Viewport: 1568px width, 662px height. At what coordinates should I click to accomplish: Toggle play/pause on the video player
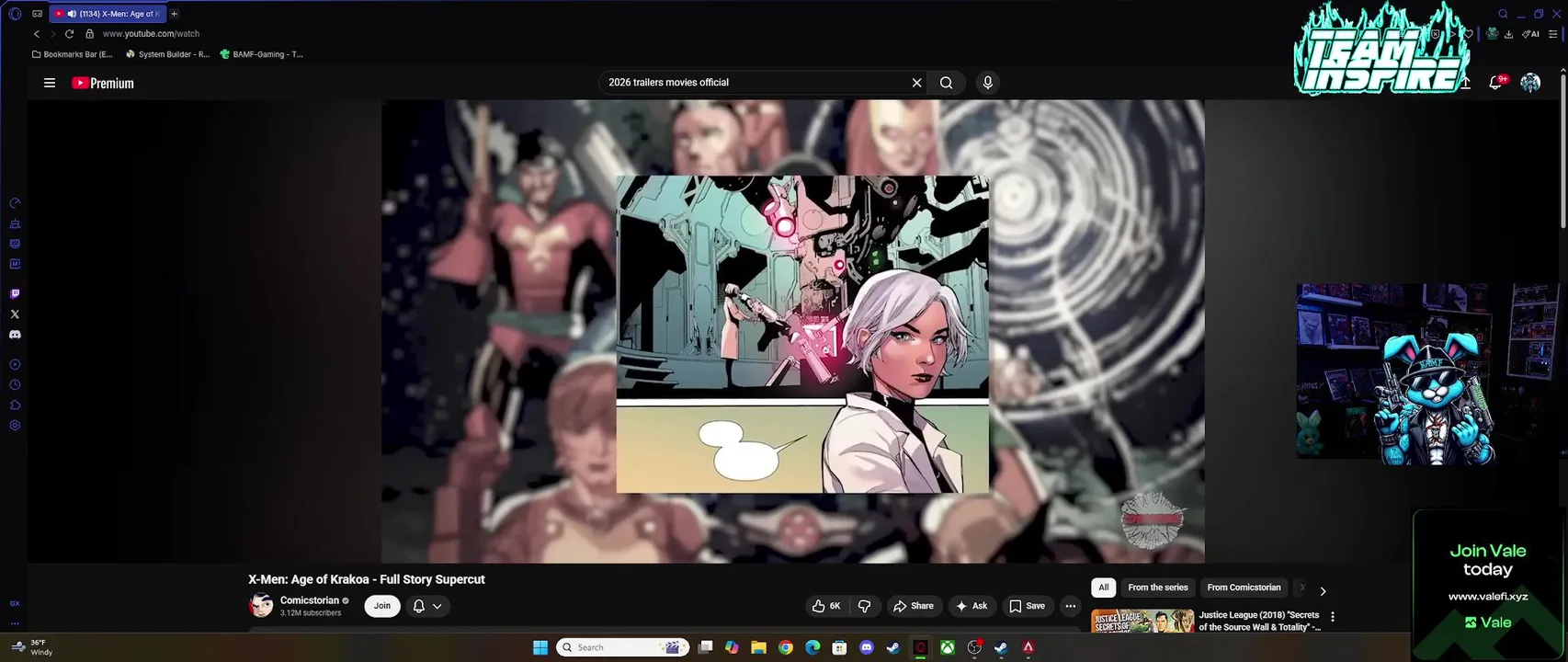(792, 331)
